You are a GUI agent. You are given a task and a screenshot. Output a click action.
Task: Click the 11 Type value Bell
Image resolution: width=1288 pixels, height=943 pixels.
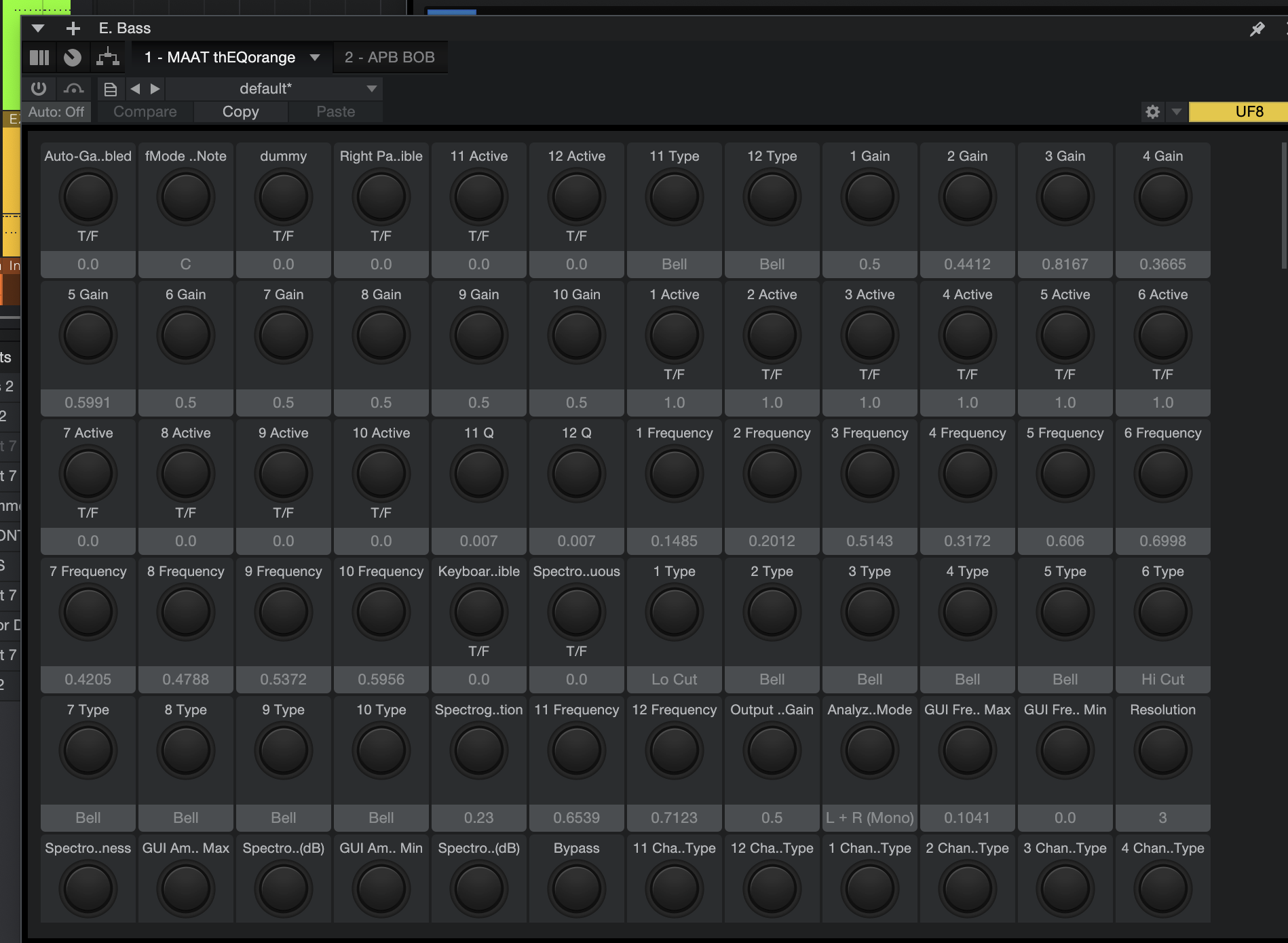pos(675,265)
